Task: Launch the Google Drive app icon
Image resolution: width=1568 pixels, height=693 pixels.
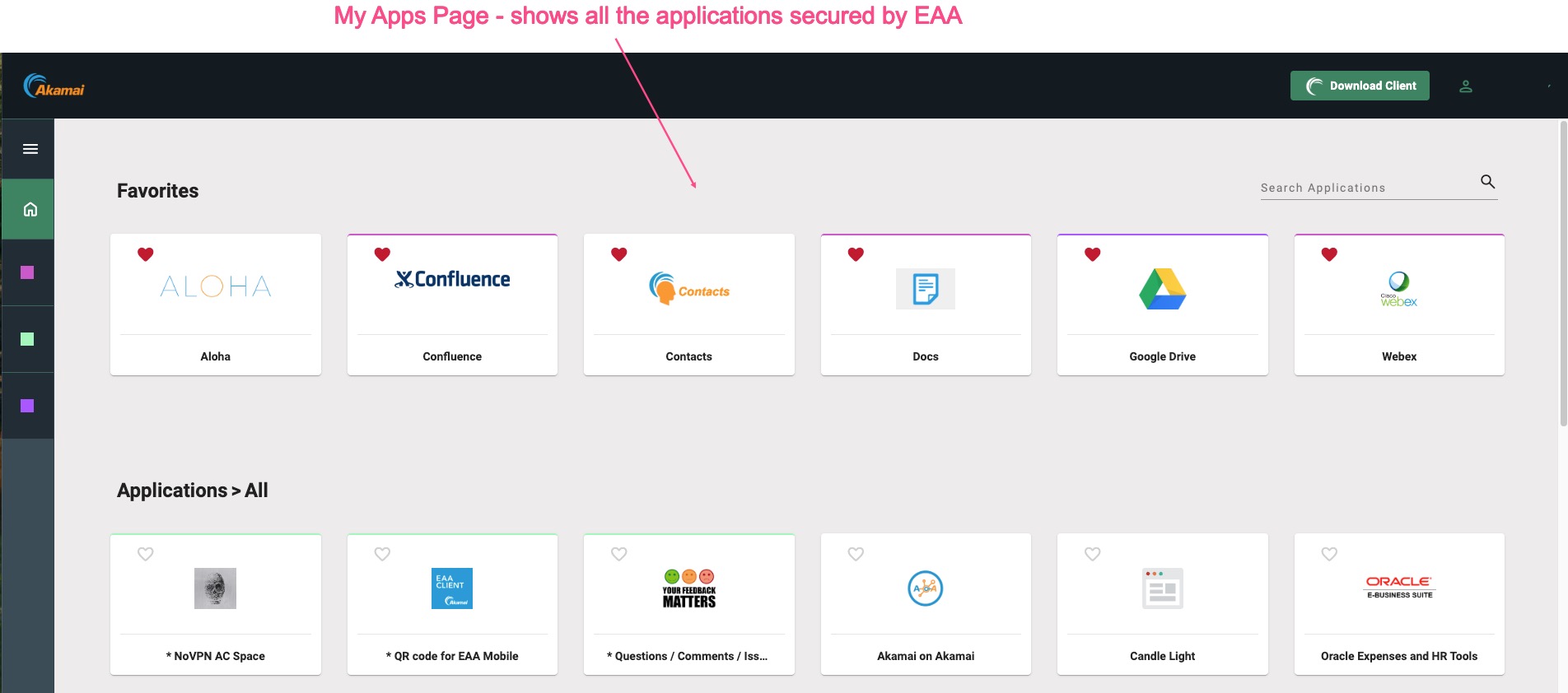Action: click(1162, 289)
